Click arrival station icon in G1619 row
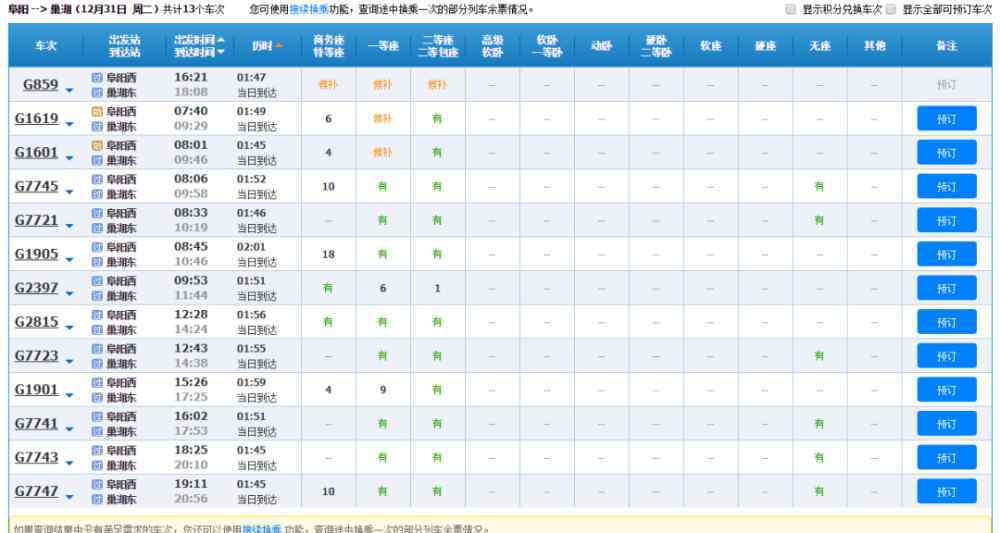 coord(97,127)
